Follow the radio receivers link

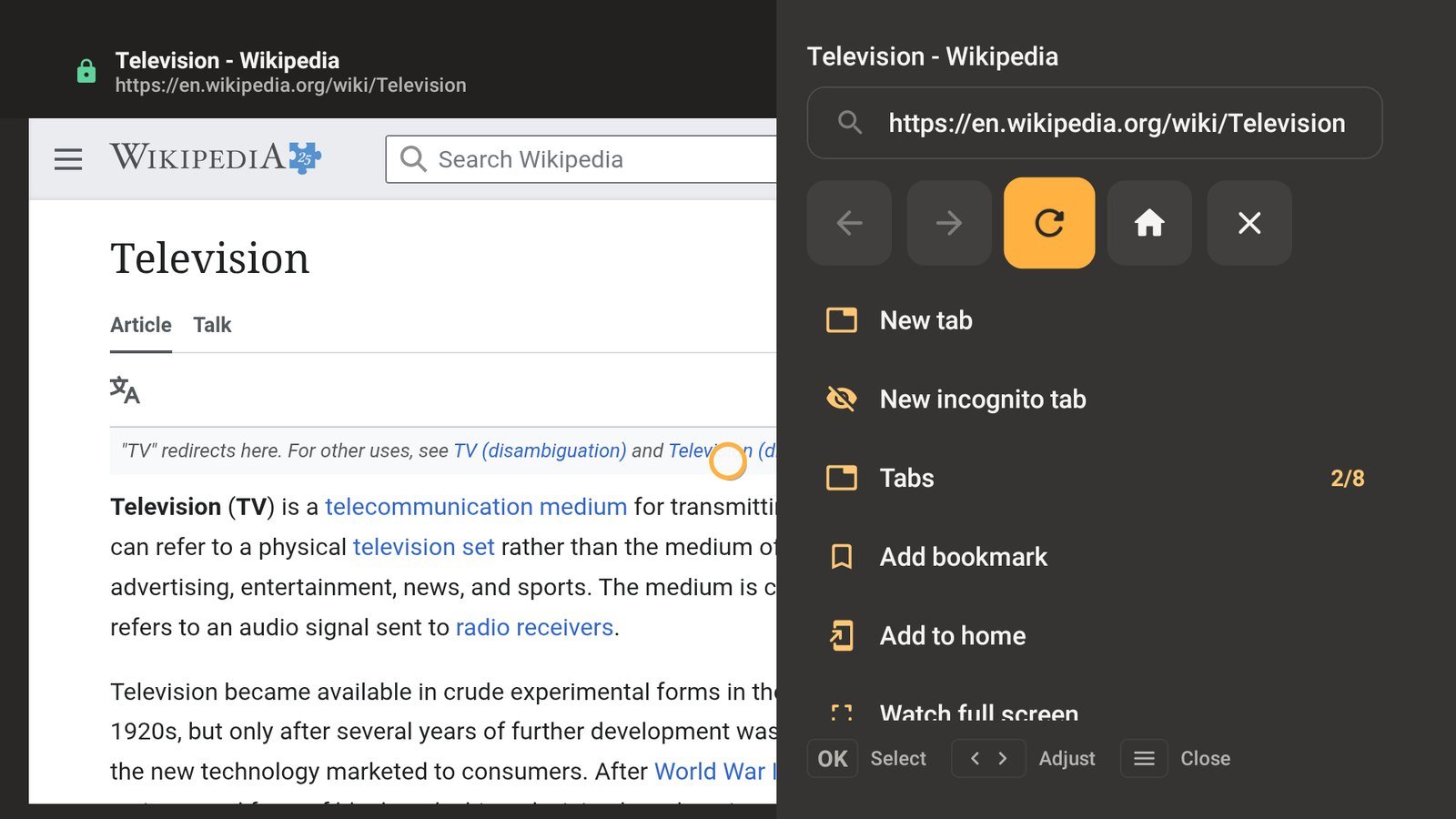[x=534, y=627]
